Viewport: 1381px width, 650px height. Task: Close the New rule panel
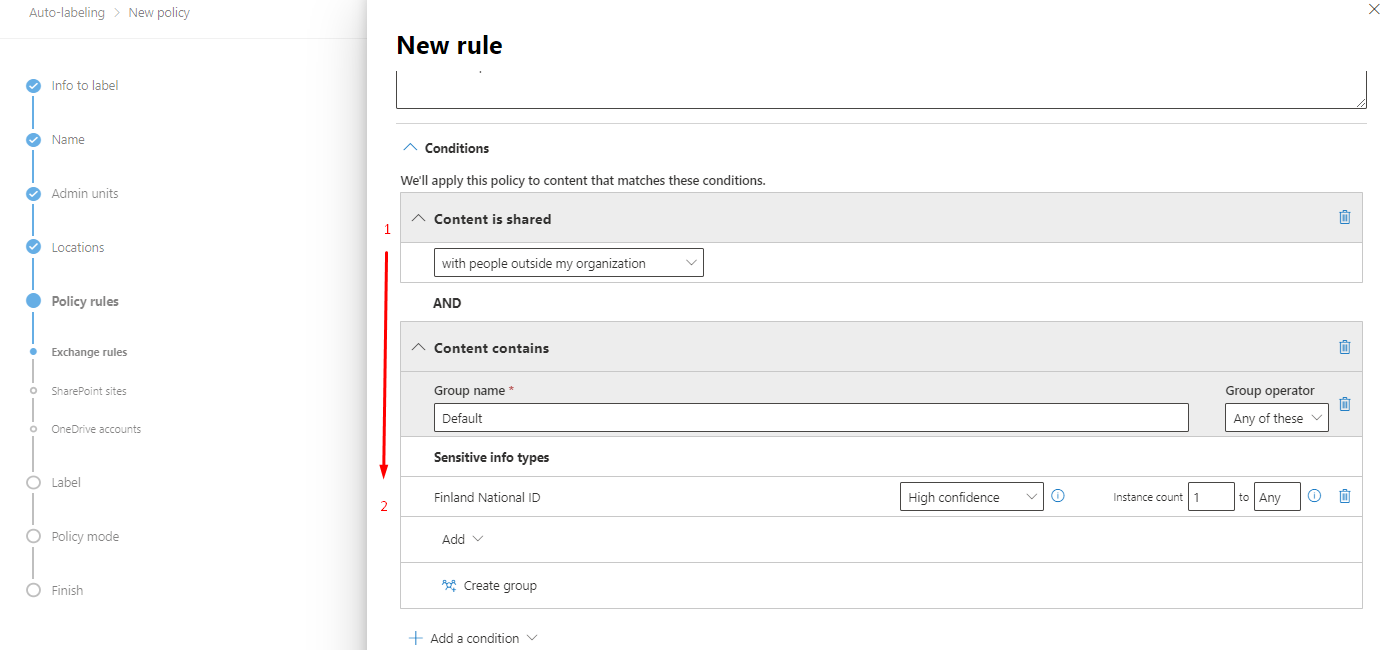1370,8
